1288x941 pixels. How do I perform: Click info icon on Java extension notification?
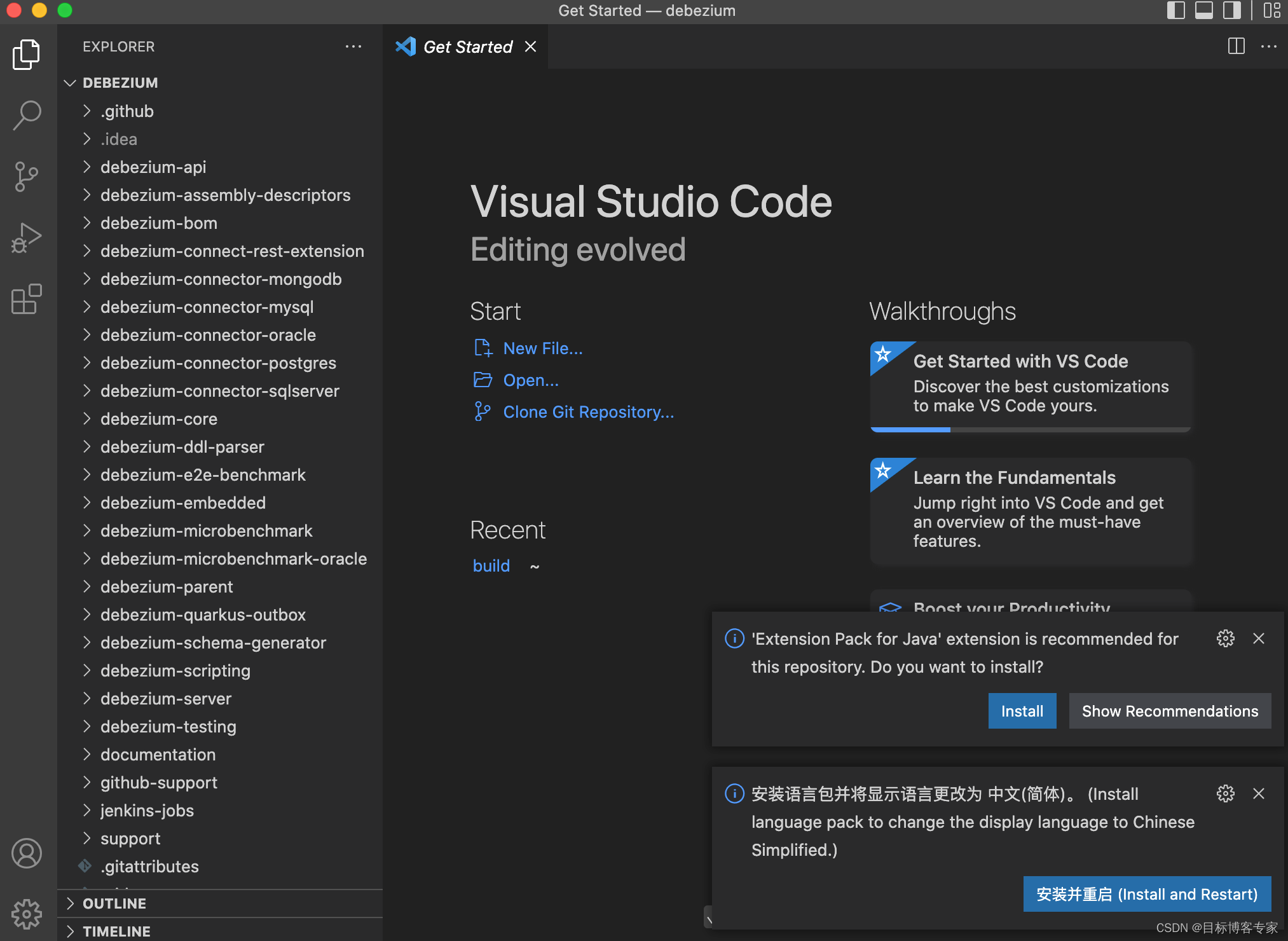click(x=734, y=638)
